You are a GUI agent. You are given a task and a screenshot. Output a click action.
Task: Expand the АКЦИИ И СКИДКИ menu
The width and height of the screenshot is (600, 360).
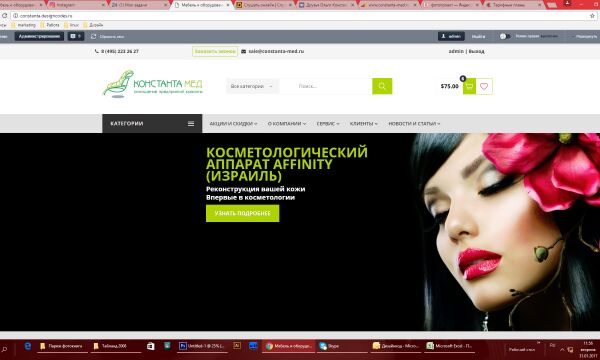coord(233,124)
